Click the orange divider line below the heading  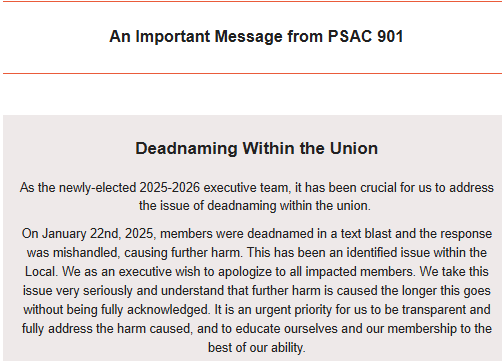(252, 73)
